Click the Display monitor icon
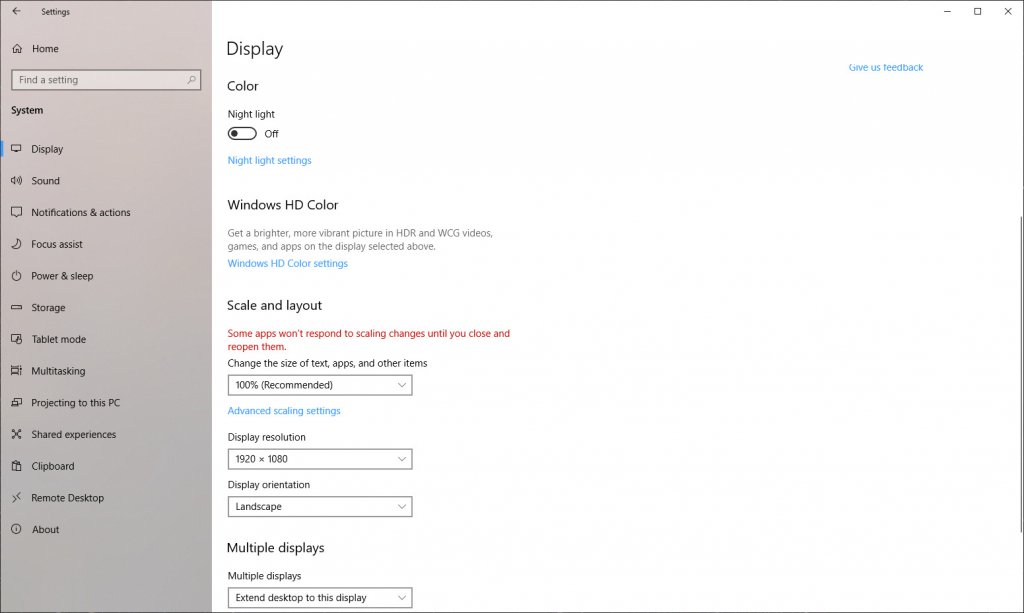This screenshot has width=1024, height=613. tap(16, 149)
